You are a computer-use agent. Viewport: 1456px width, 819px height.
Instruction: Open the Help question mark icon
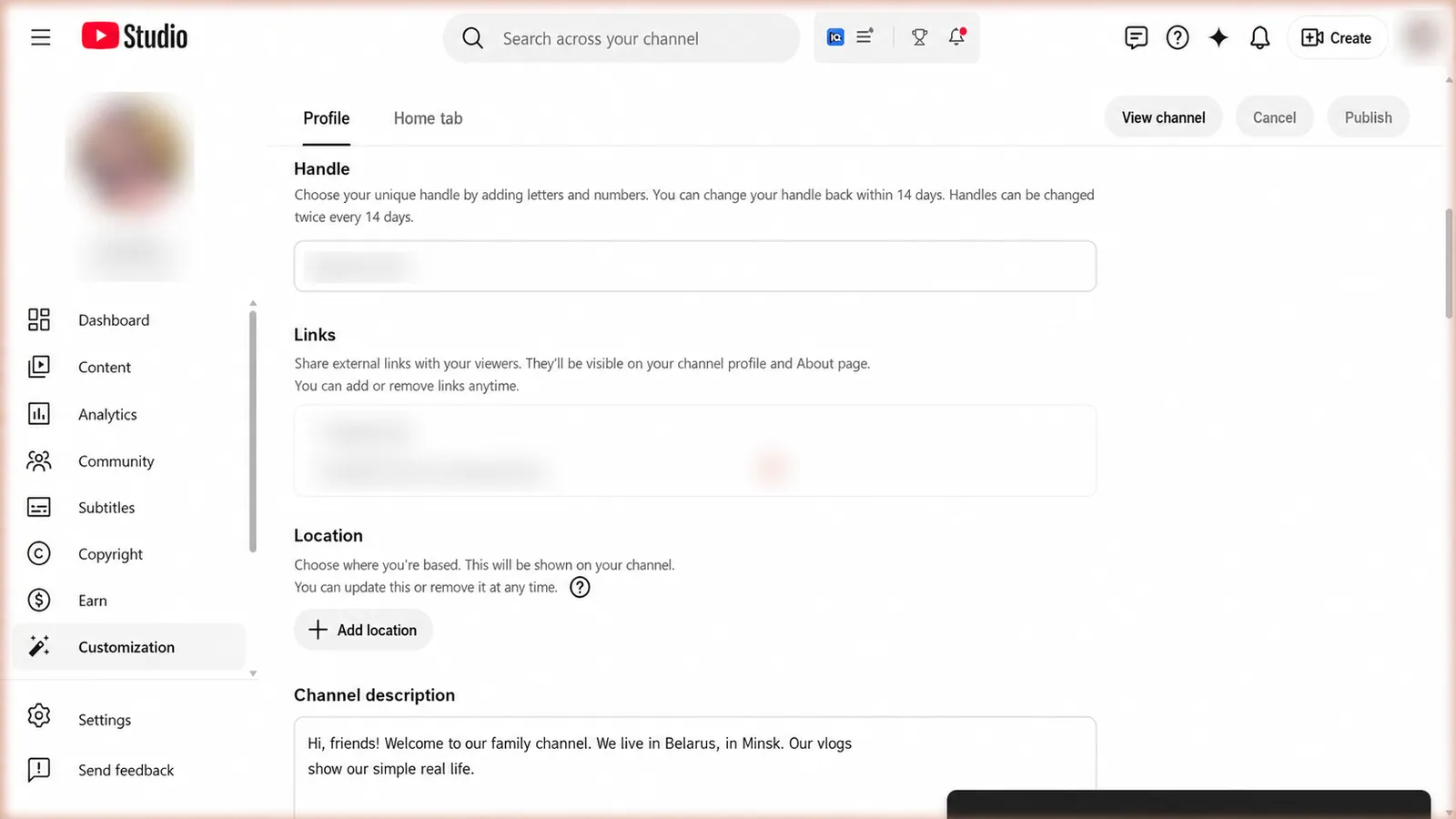click(1178, 37)
